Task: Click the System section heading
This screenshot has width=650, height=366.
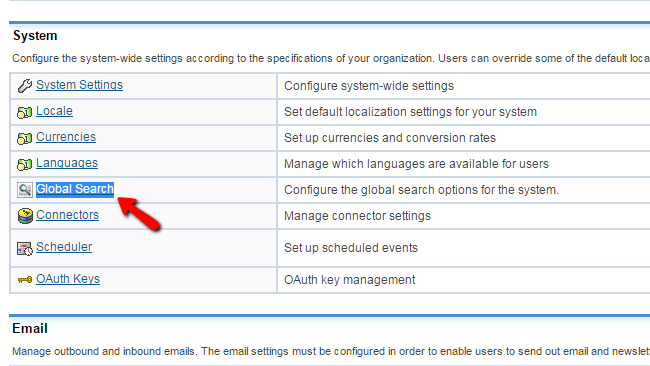Action: 35,36
